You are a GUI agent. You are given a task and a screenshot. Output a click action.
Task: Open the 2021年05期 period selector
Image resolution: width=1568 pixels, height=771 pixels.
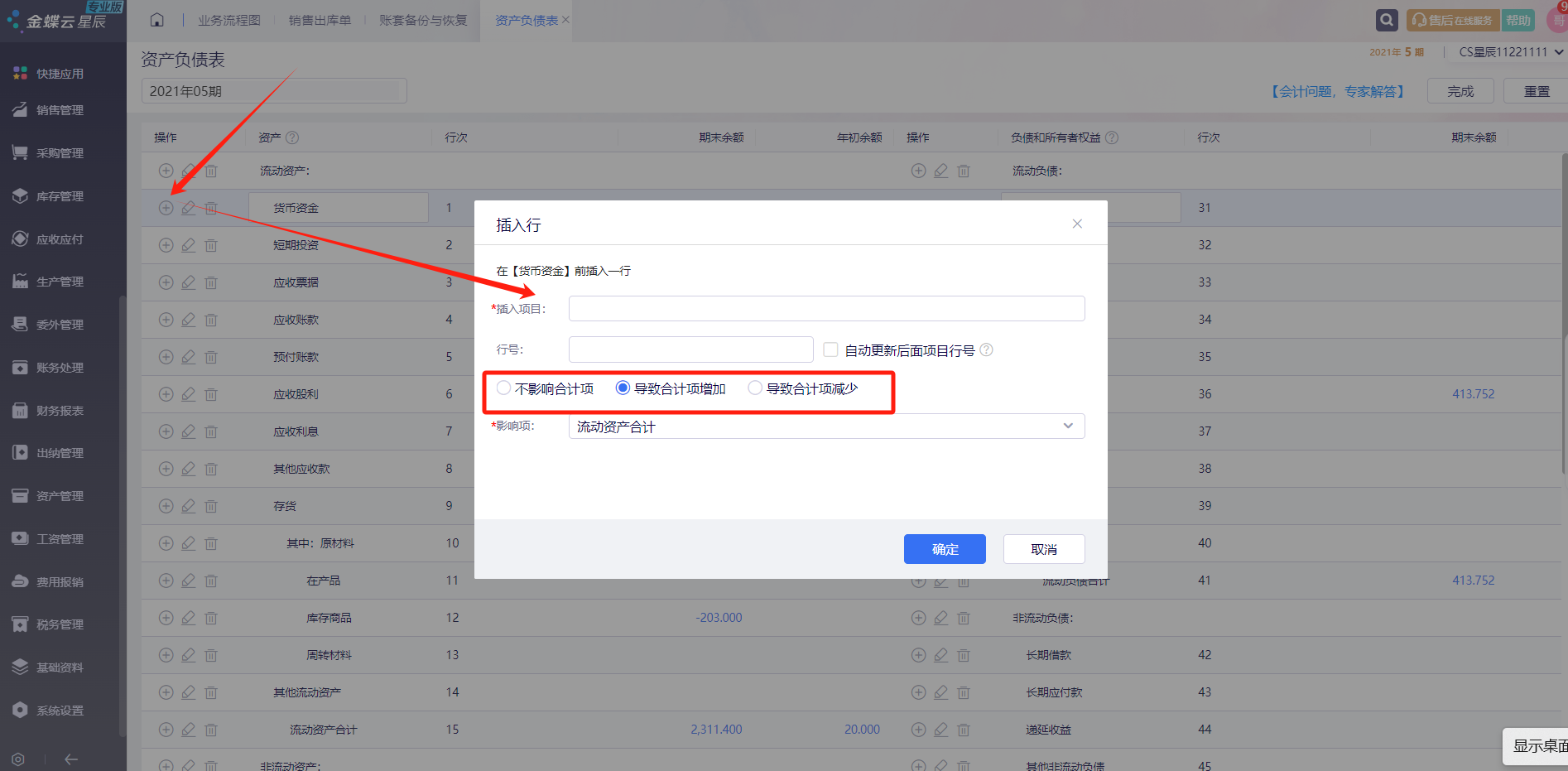[273, 91]
